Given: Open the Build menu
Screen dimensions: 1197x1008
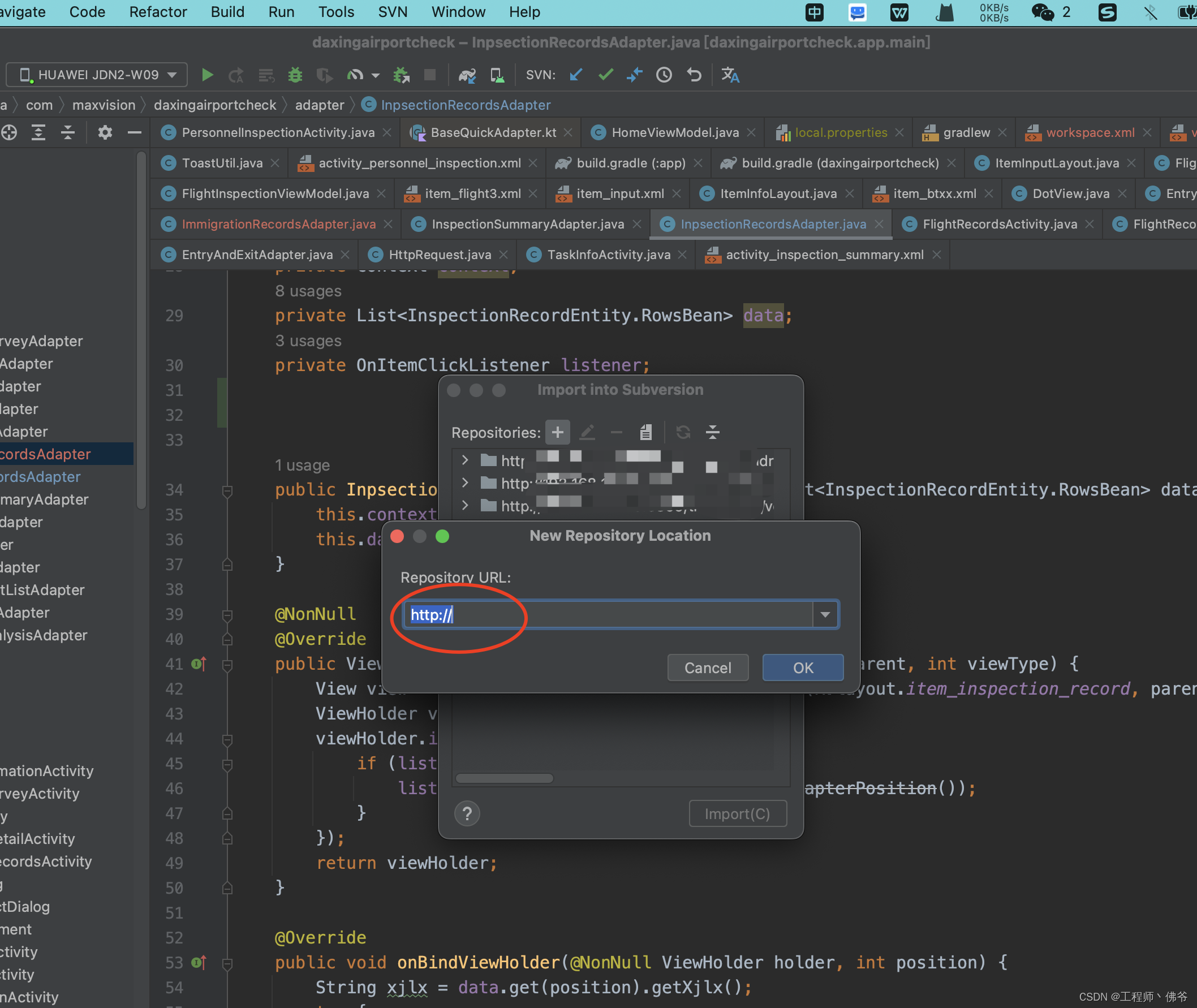Looking at the screenshot, I should (x=227, y=12).
